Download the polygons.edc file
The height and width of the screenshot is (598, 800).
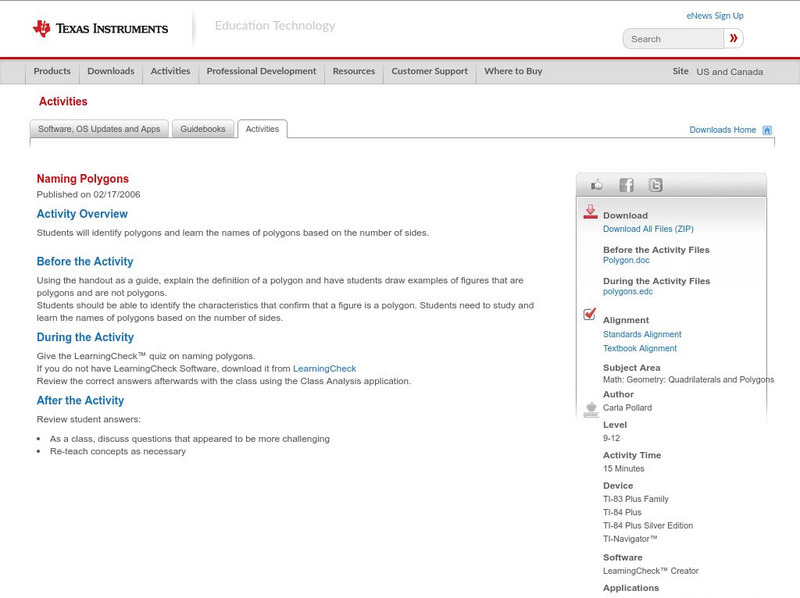click(x=628, y=291)
